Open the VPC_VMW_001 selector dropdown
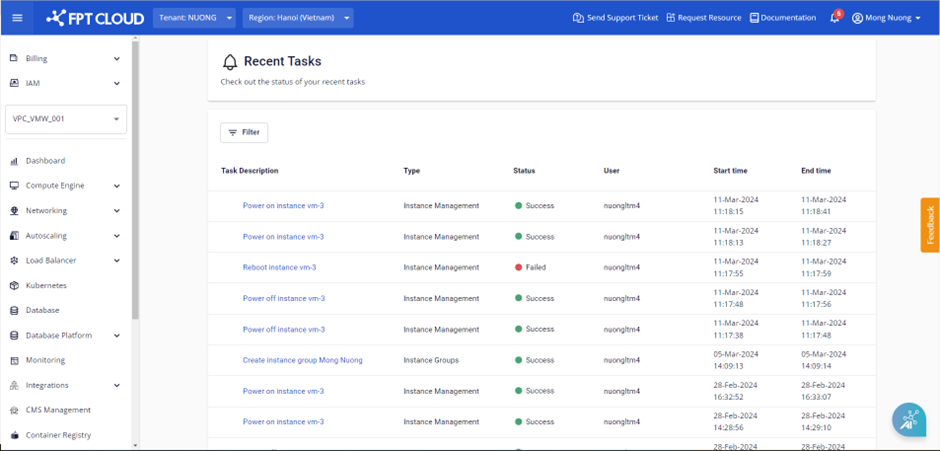The width and height of the screenshot is (940, 451). (x=66, y=119)
